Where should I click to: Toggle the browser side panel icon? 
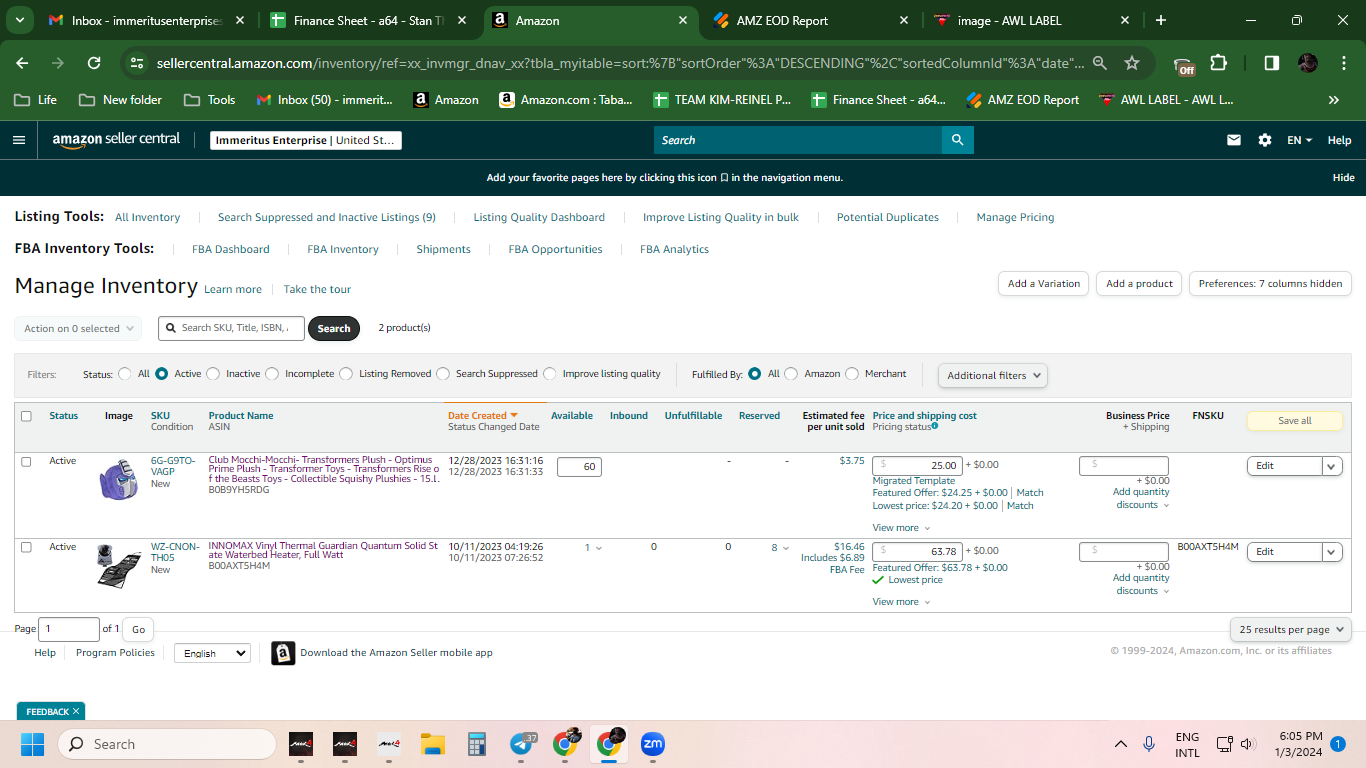coord(1271,63)
